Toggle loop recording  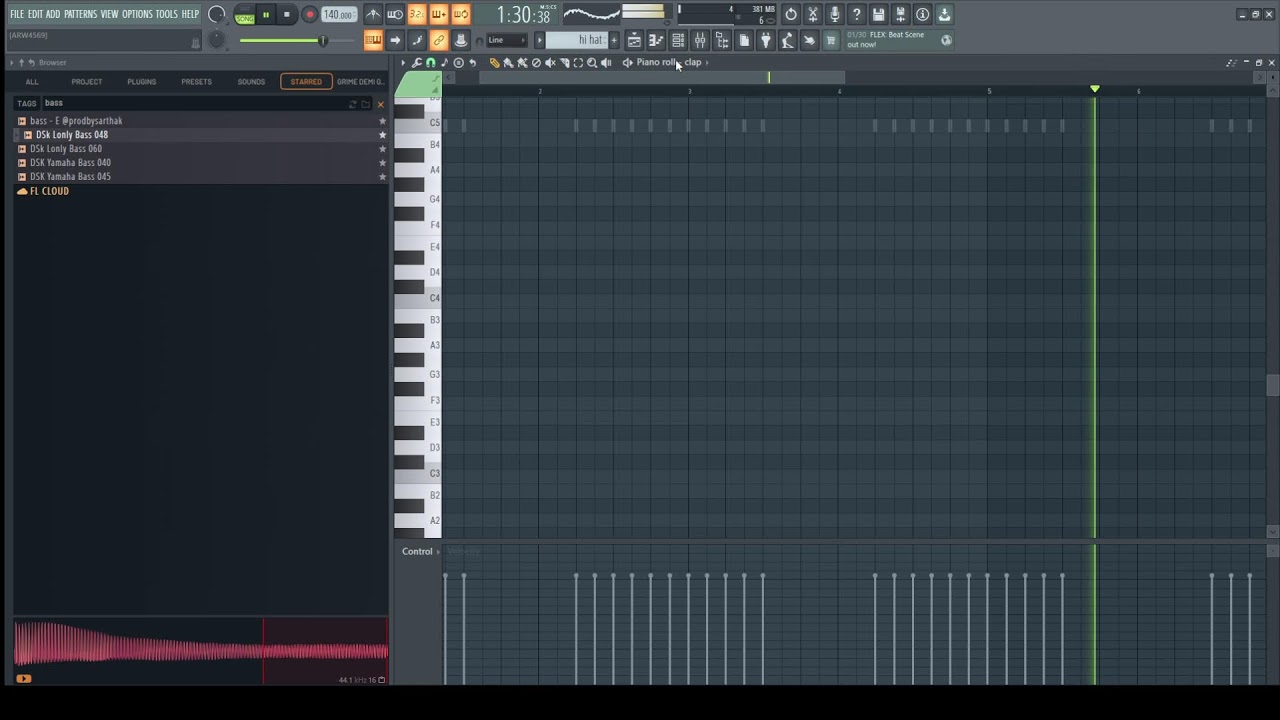pos(460,15)
